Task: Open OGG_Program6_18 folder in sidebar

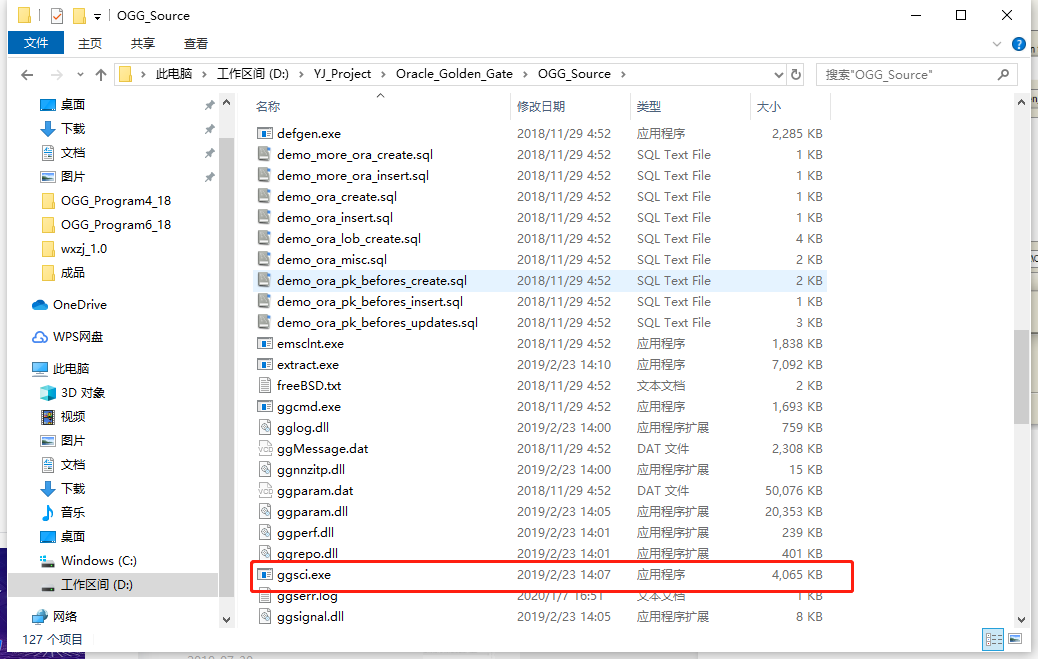Action: click(x=115, y=225)
